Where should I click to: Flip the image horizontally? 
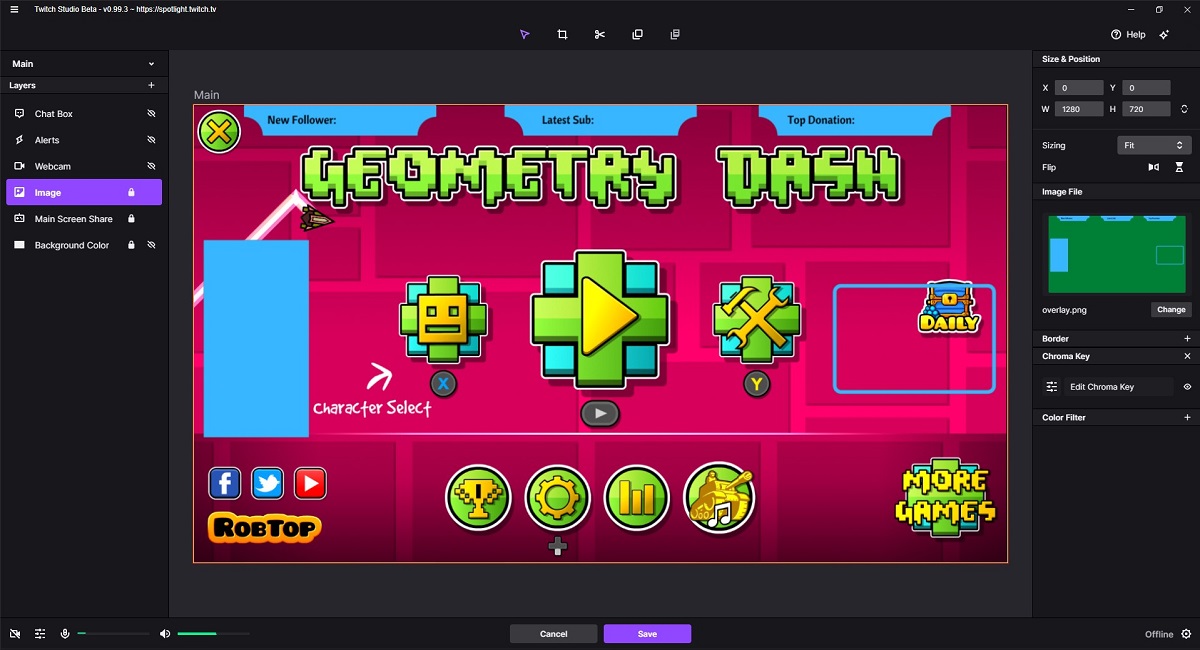coord(1154,167)
